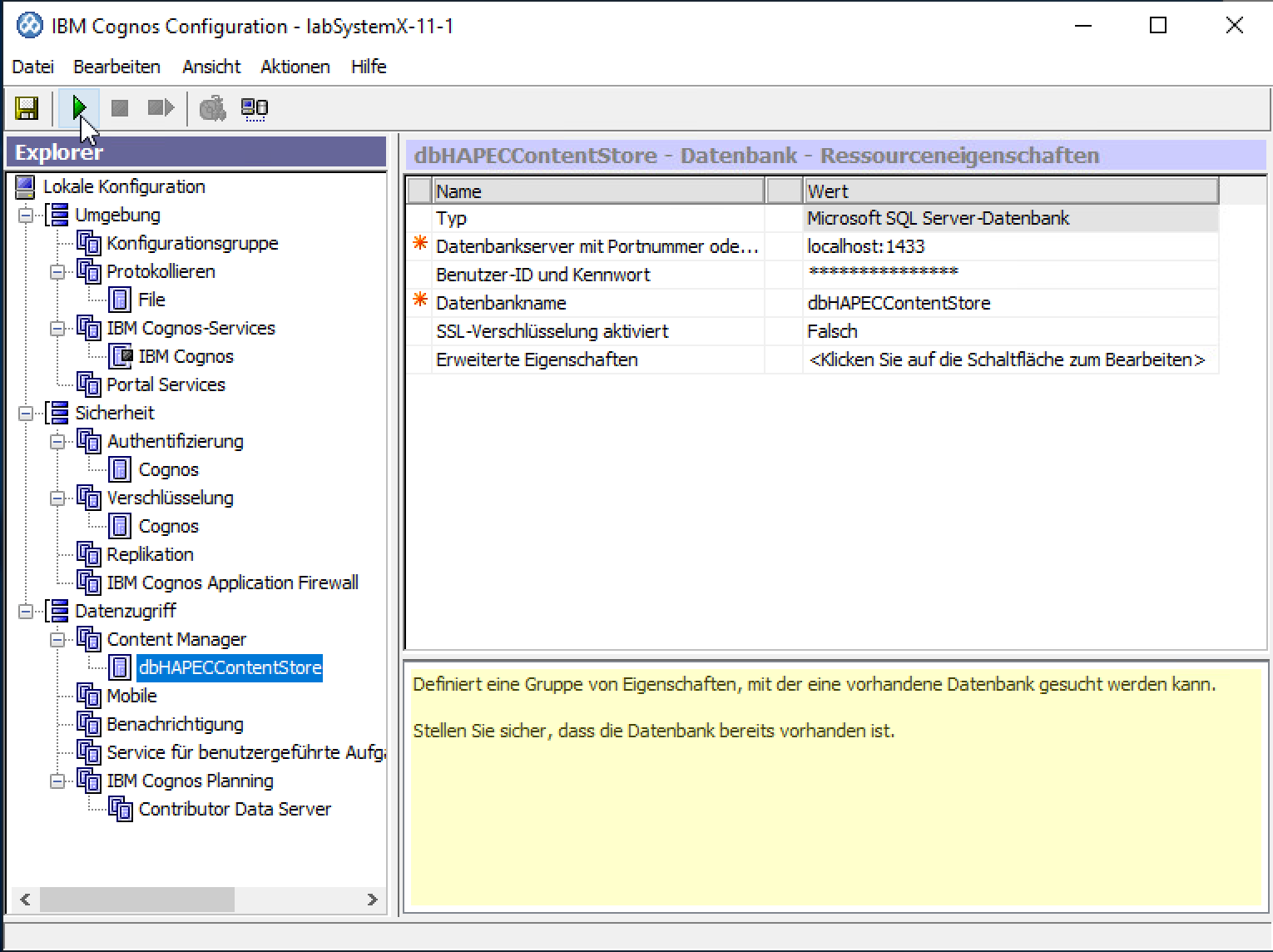
Task: Click the IBM Cognos service node icon
Action: [121, 356]
